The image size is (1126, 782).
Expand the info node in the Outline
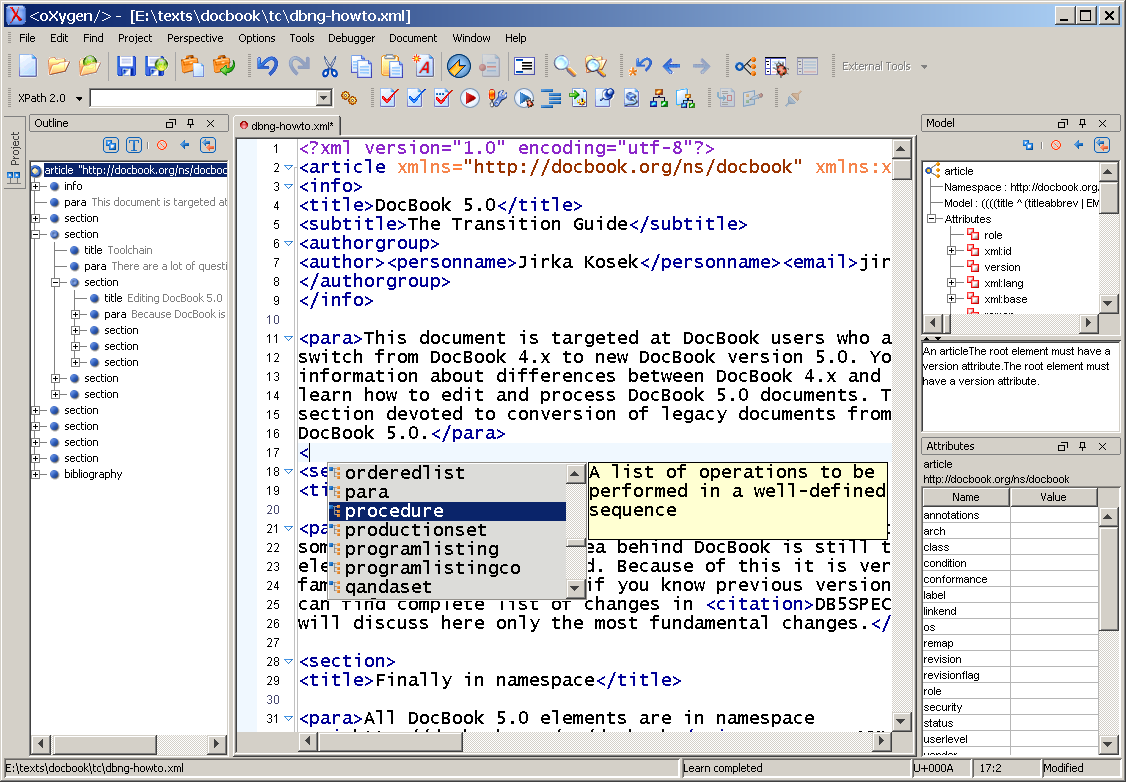pos(37,186)
